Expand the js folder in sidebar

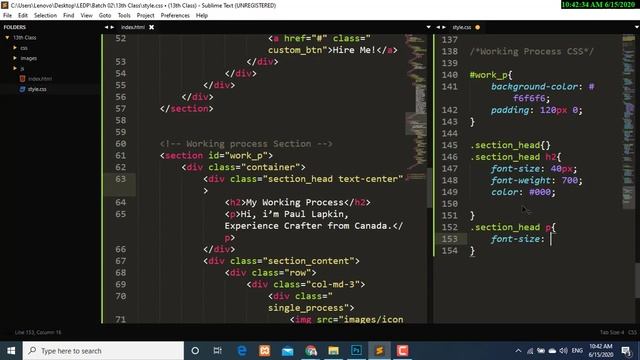pos(15,68)
